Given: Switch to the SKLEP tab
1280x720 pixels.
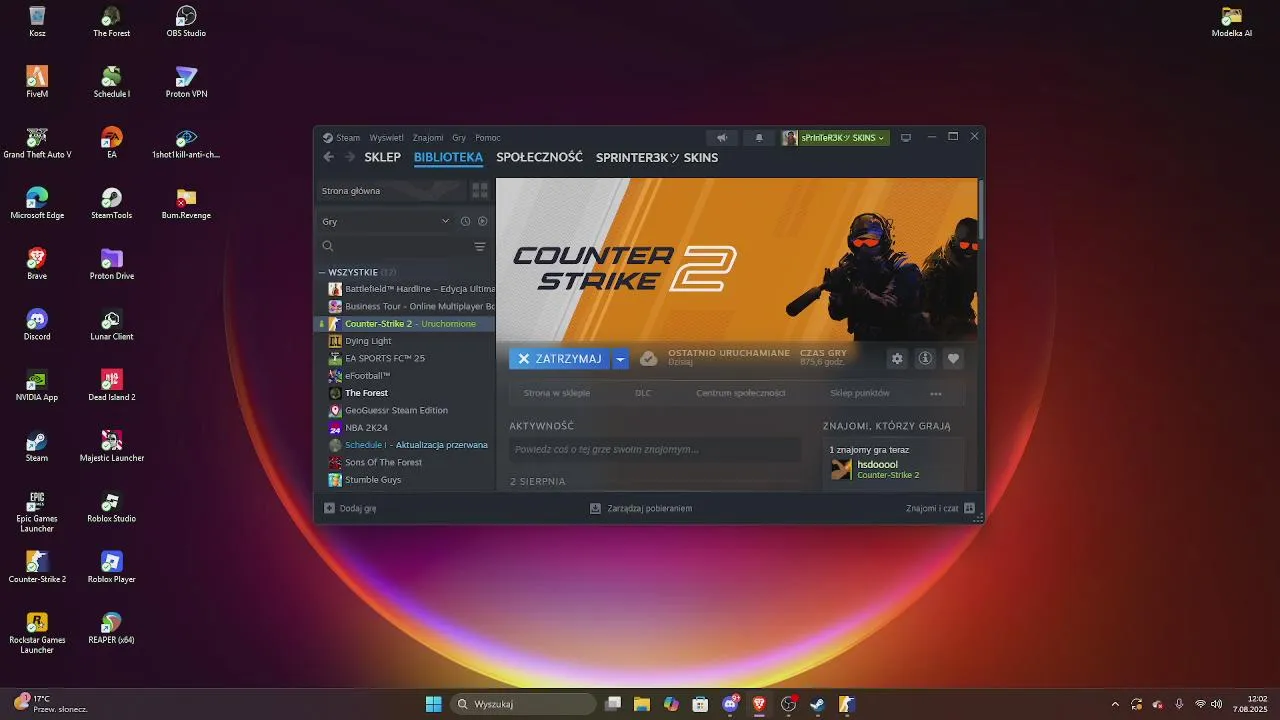Looking at the screenshot, I should click(383, 157).
